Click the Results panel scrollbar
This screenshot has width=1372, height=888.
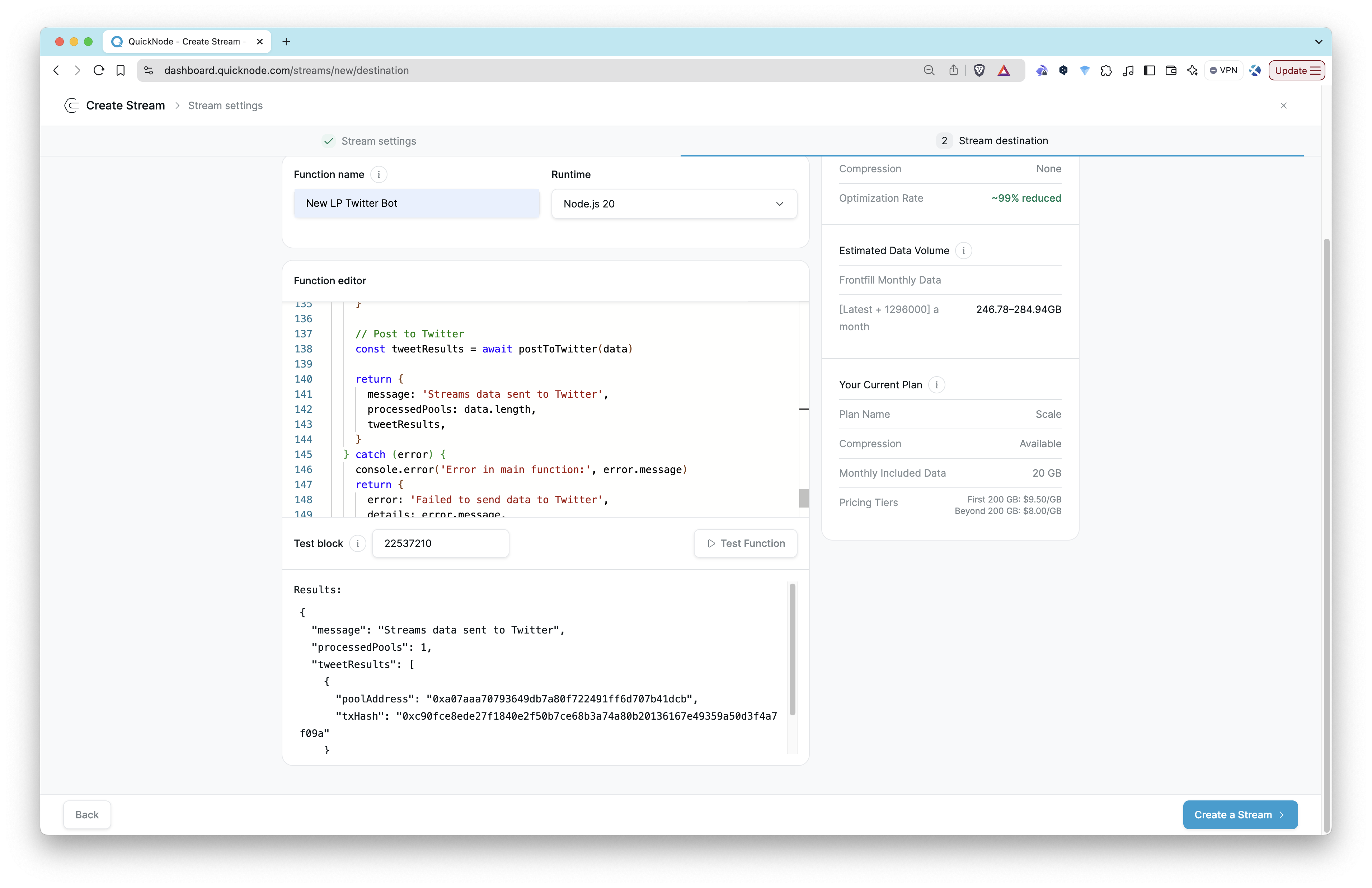point(792,649)
